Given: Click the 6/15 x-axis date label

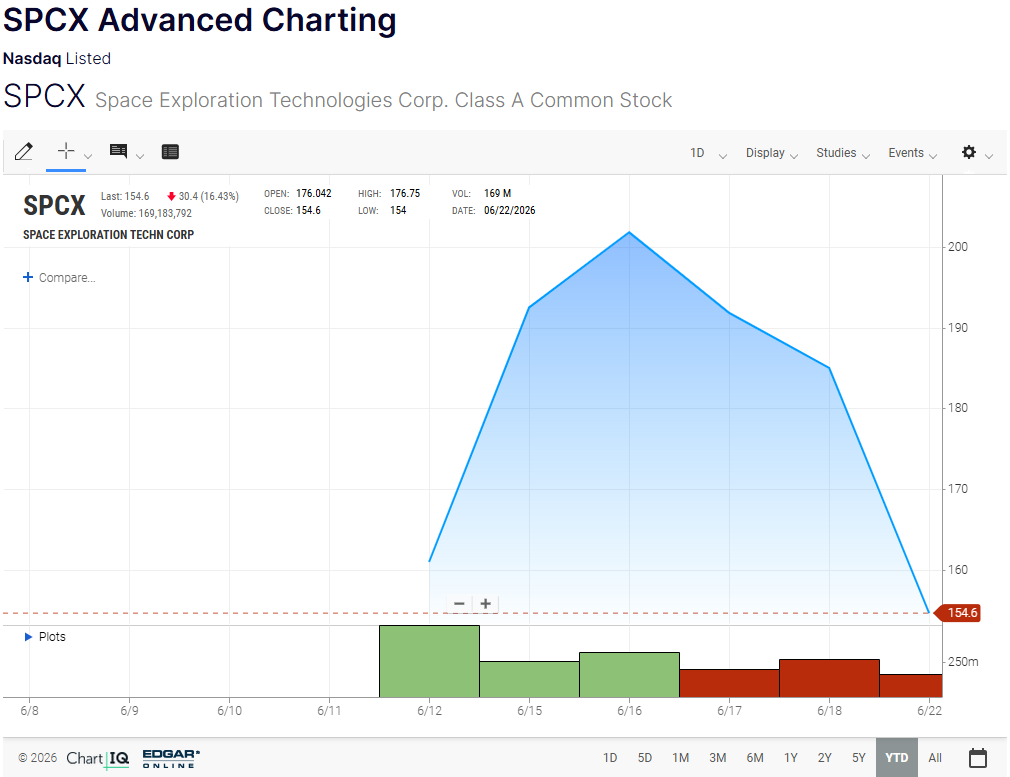Looking at the screenshot, I should point(529,711).
